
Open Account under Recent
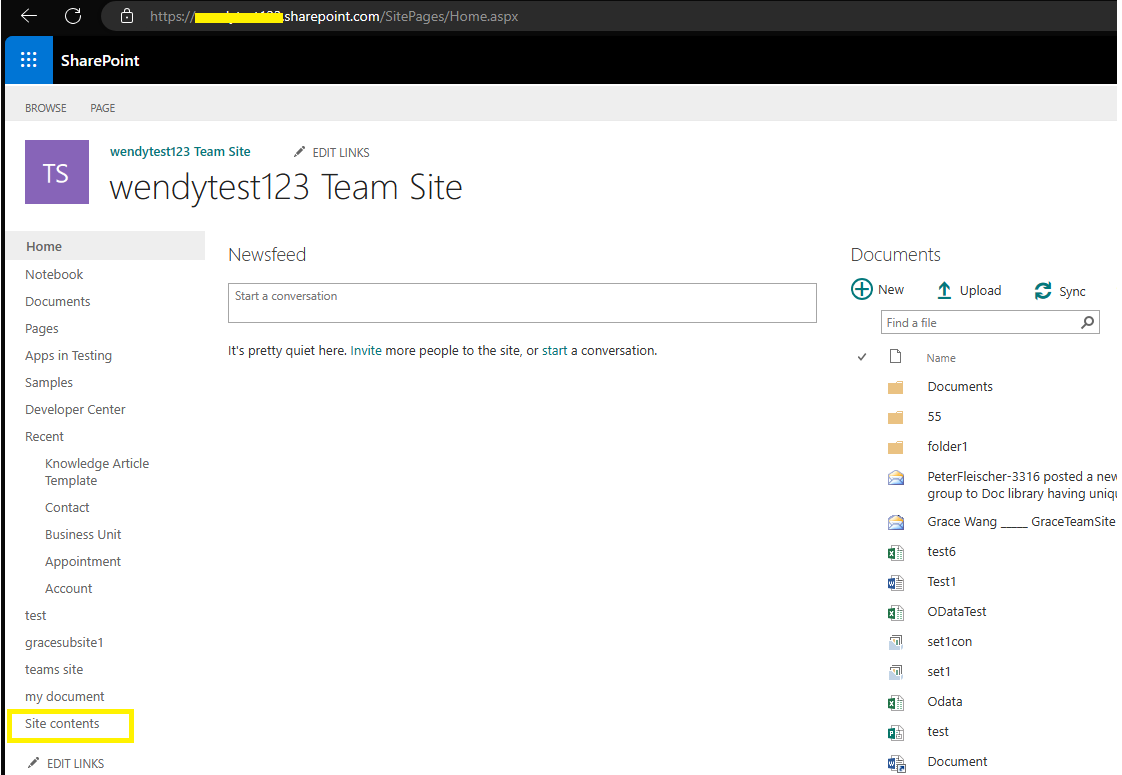coord(69,588)
